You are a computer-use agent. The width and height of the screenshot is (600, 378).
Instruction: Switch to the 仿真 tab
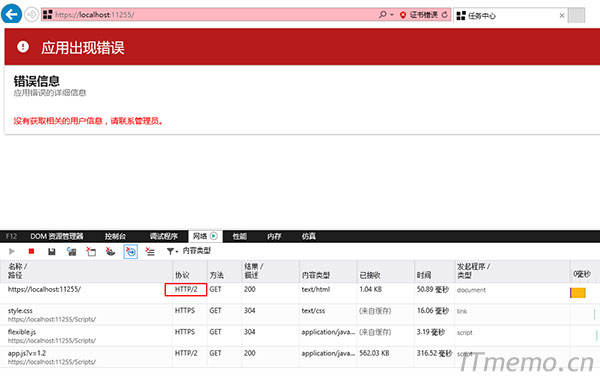pos(308,236)
